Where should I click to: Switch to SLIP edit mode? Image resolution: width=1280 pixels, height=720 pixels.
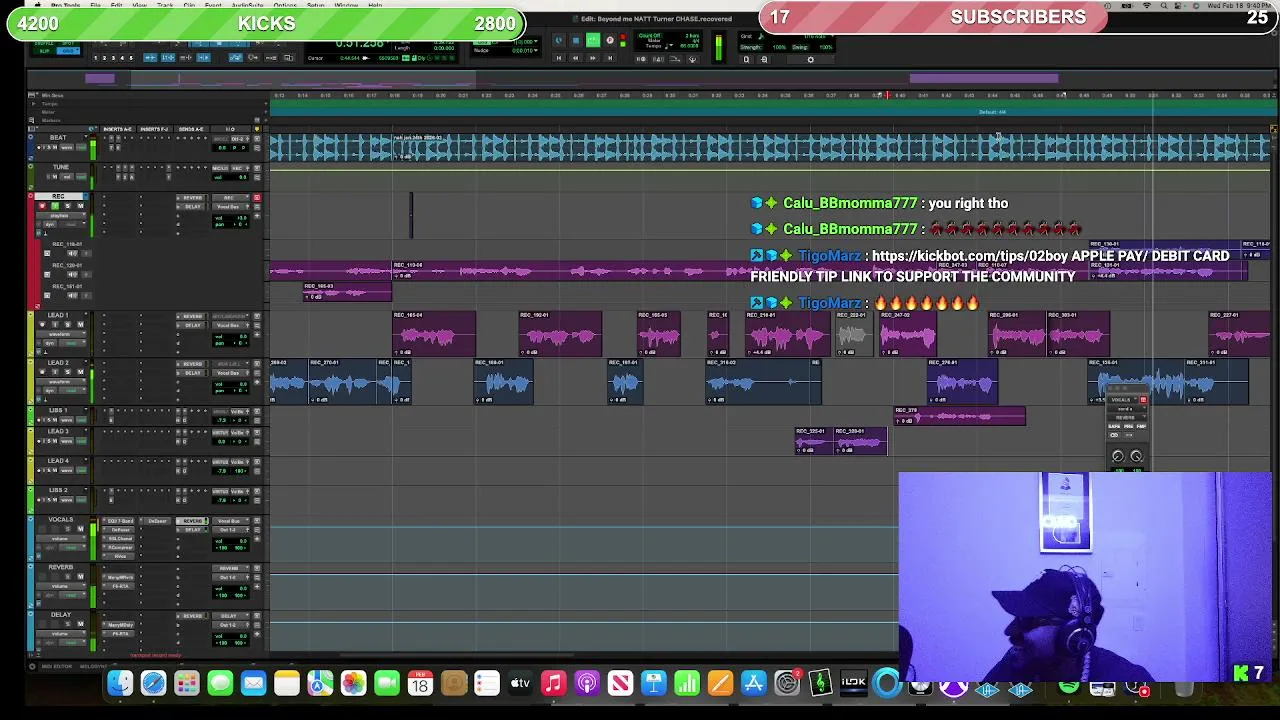point(44,51)
